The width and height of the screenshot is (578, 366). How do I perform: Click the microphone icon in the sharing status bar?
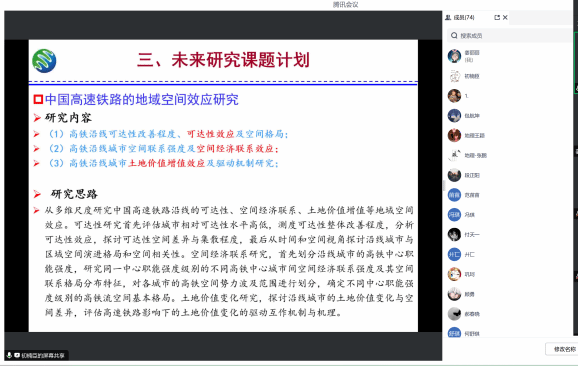9,355
